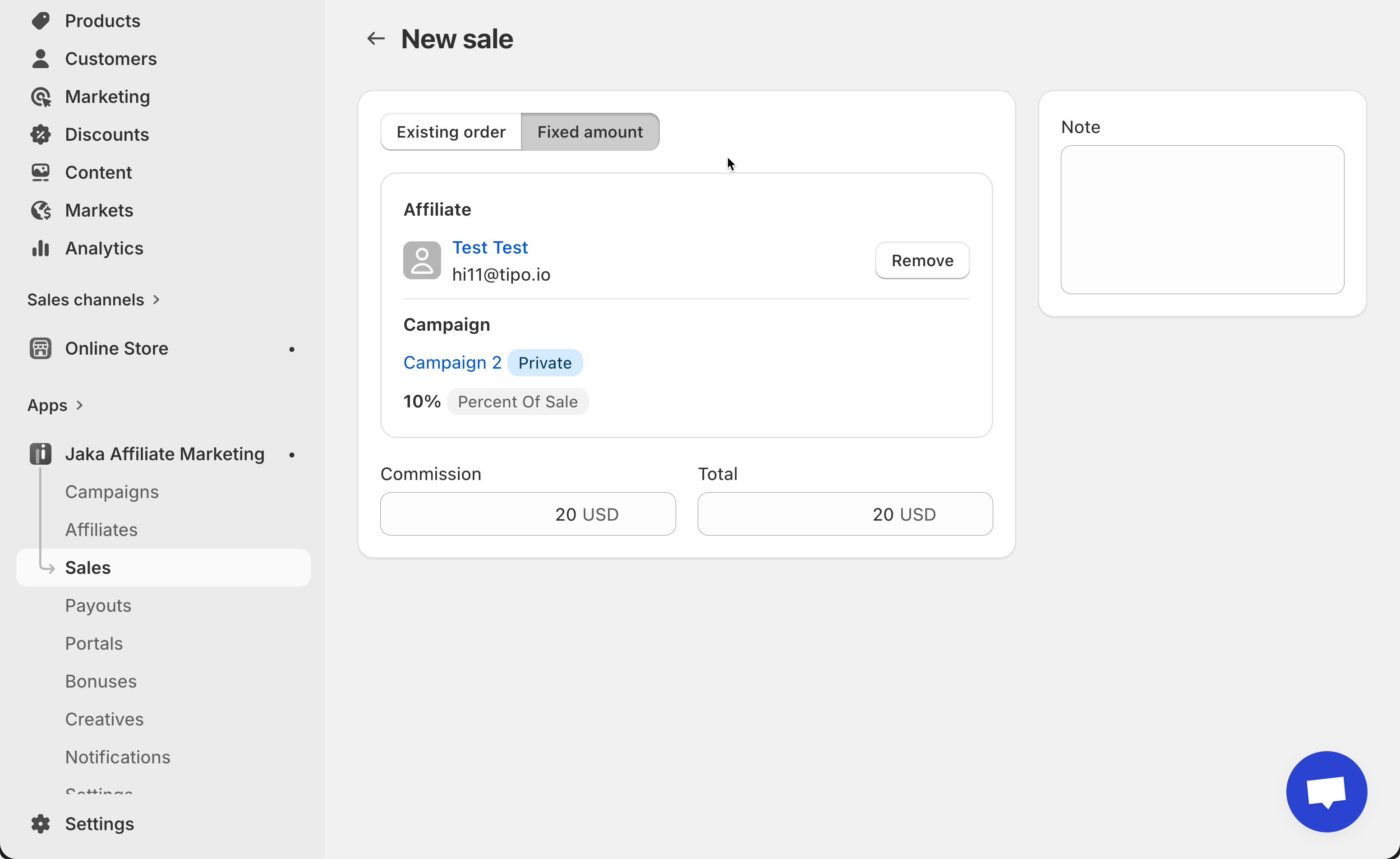The width and height of the screenshot is (1400, 859).
Task: Click the Marketing target icon
Action: click(x=40, y=97)
